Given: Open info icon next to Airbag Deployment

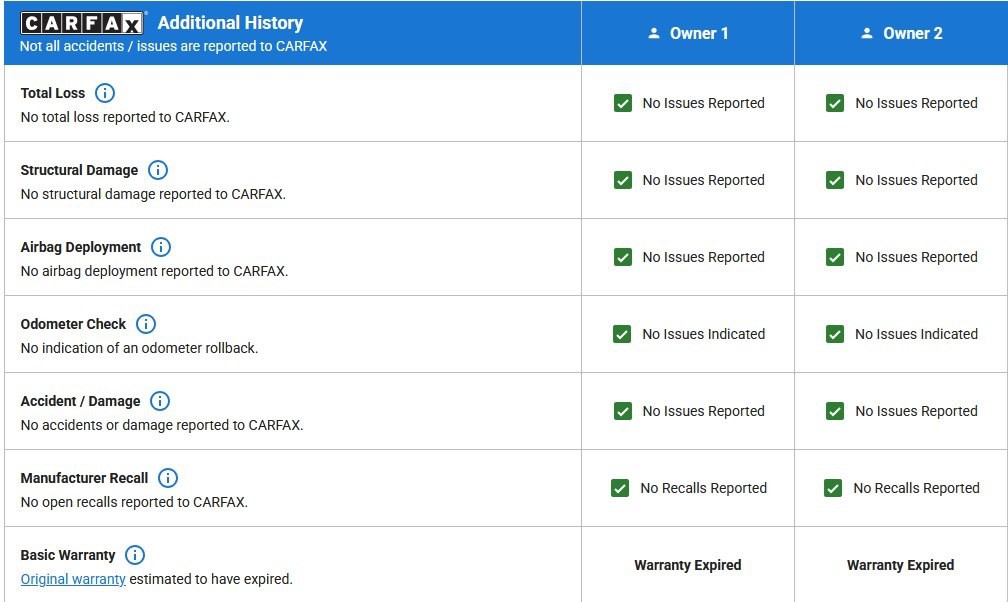Looking at the screenshot, I should pos(161,247).
